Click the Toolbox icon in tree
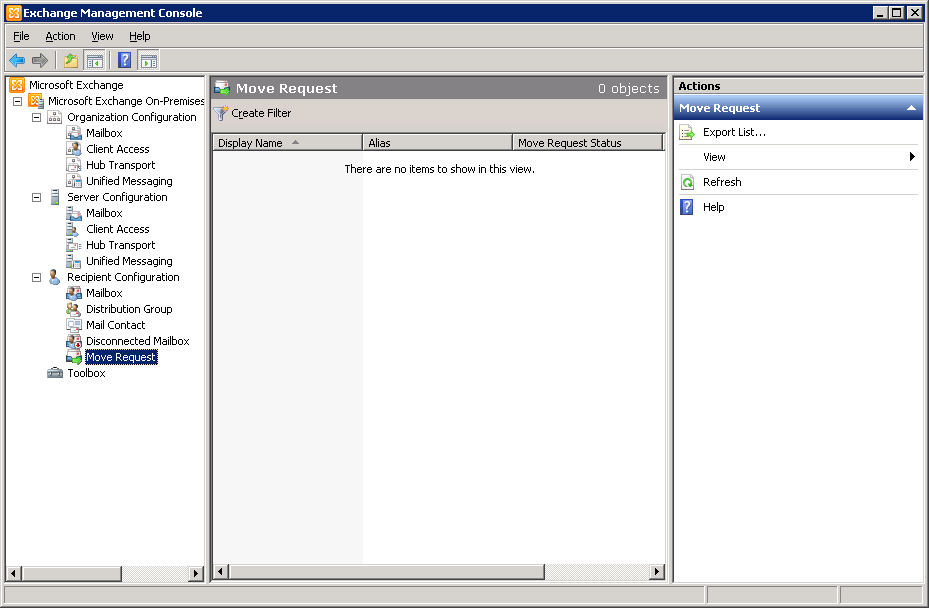Image resolution: width=929 pixels, height=608 pixels. pos(55,373)
